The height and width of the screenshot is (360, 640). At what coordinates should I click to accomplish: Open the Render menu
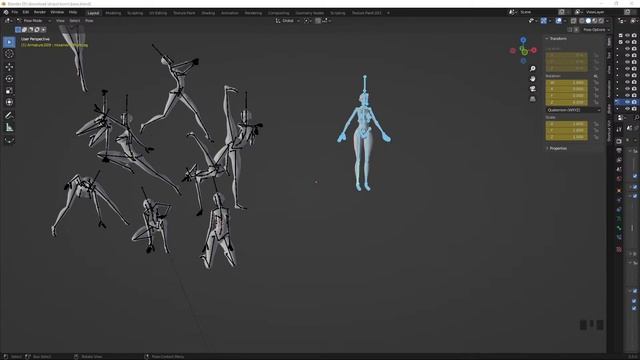(x=40, y=13)
